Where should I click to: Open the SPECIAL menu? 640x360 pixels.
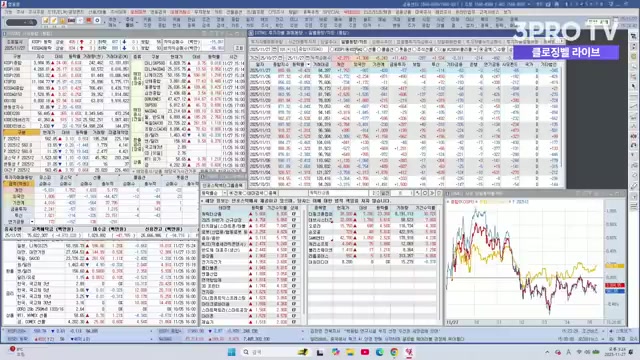pyautogui.click(x=331, y=12)
